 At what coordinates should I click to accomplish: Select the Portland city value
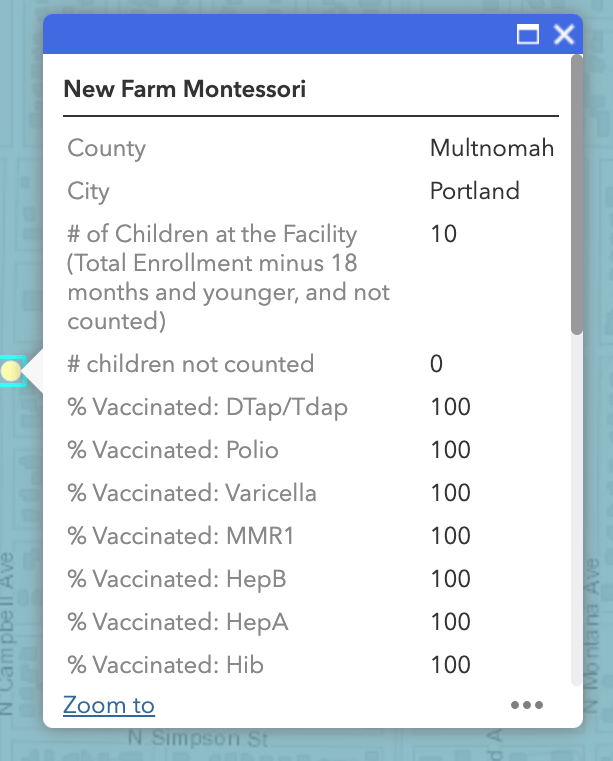click(x=474, y=191)
